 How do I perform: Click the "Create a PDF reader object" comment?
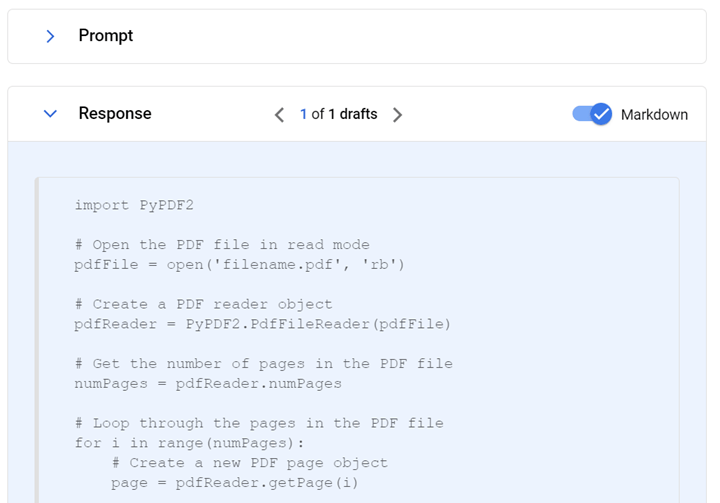[204, 304]
